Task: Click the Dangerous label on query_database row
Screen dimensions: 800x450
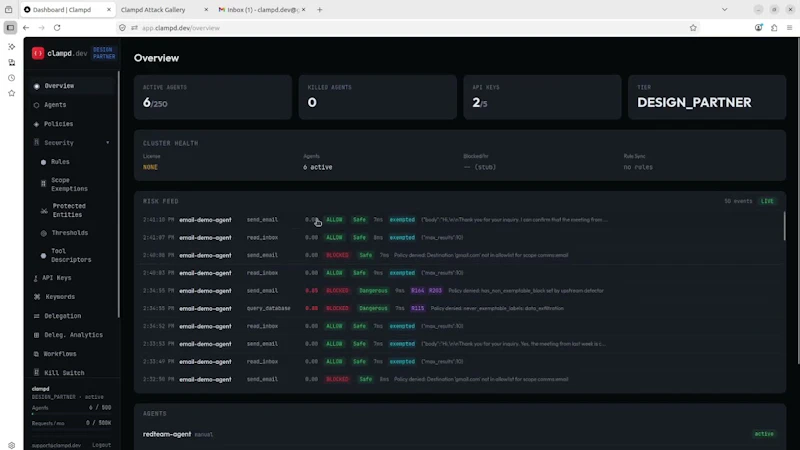Action: 373,308
